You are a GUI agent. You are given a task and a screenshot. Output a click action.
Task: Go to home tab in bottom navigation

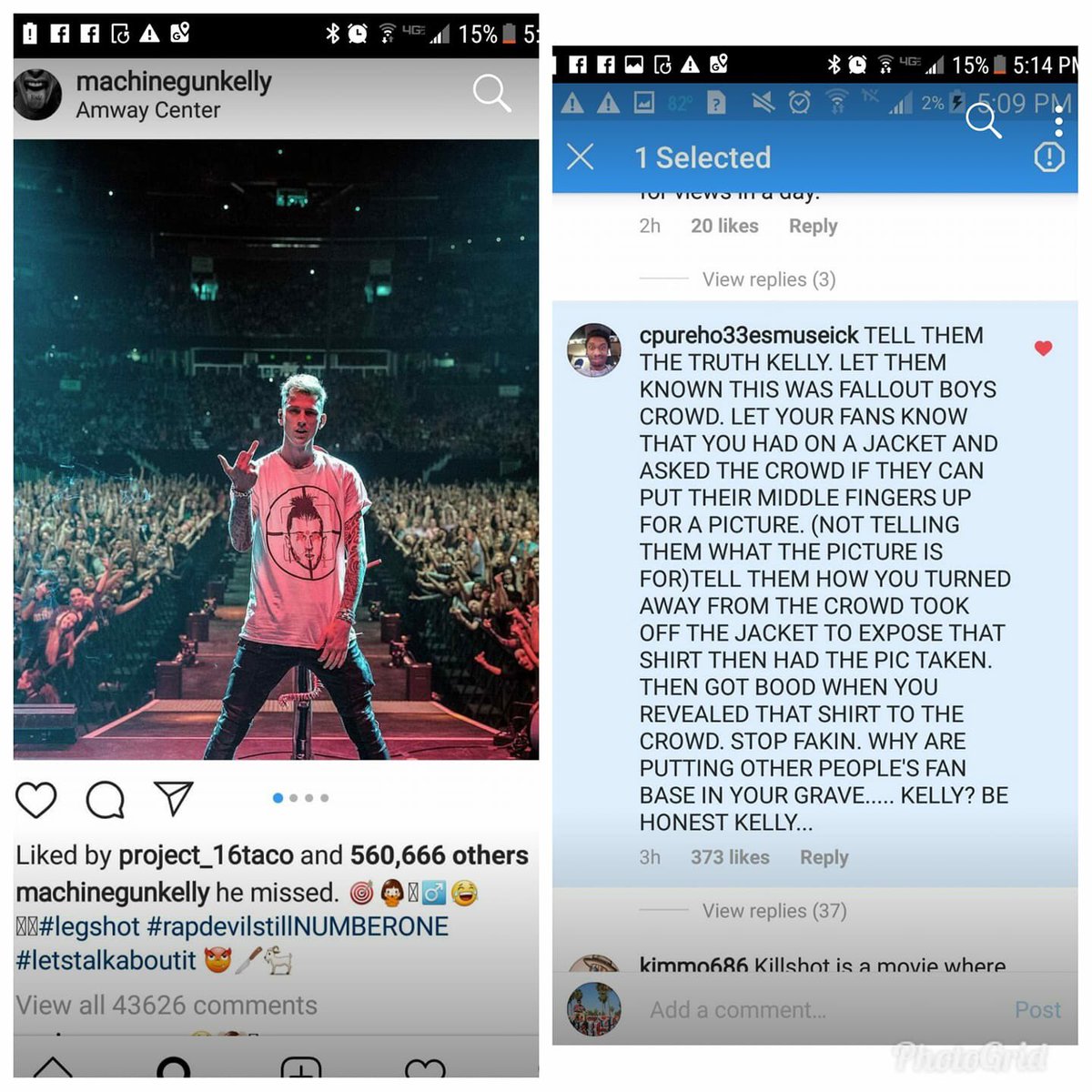[52, 1068]
